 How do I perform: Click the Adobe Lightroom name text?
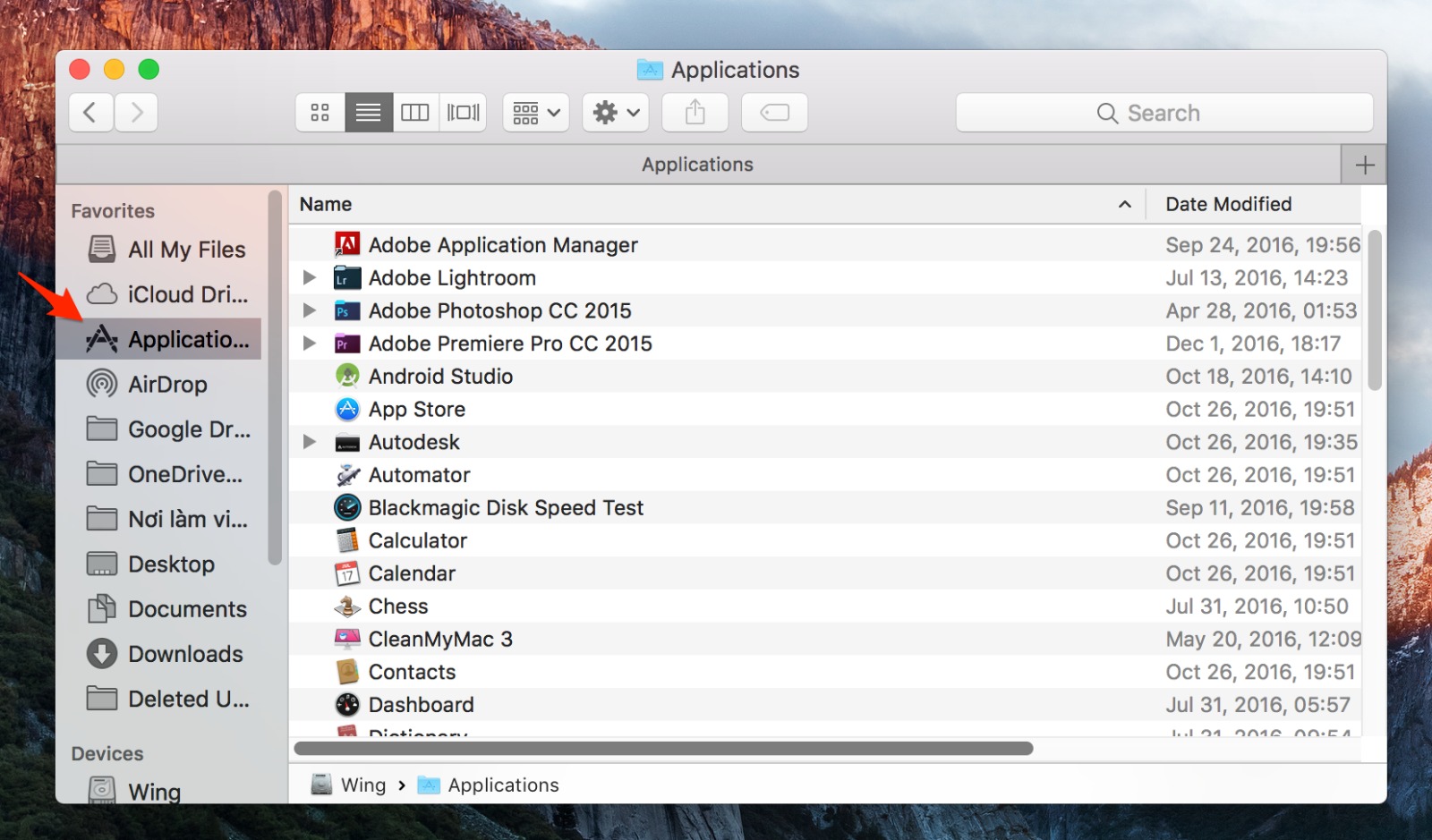[x=452, y=278]
